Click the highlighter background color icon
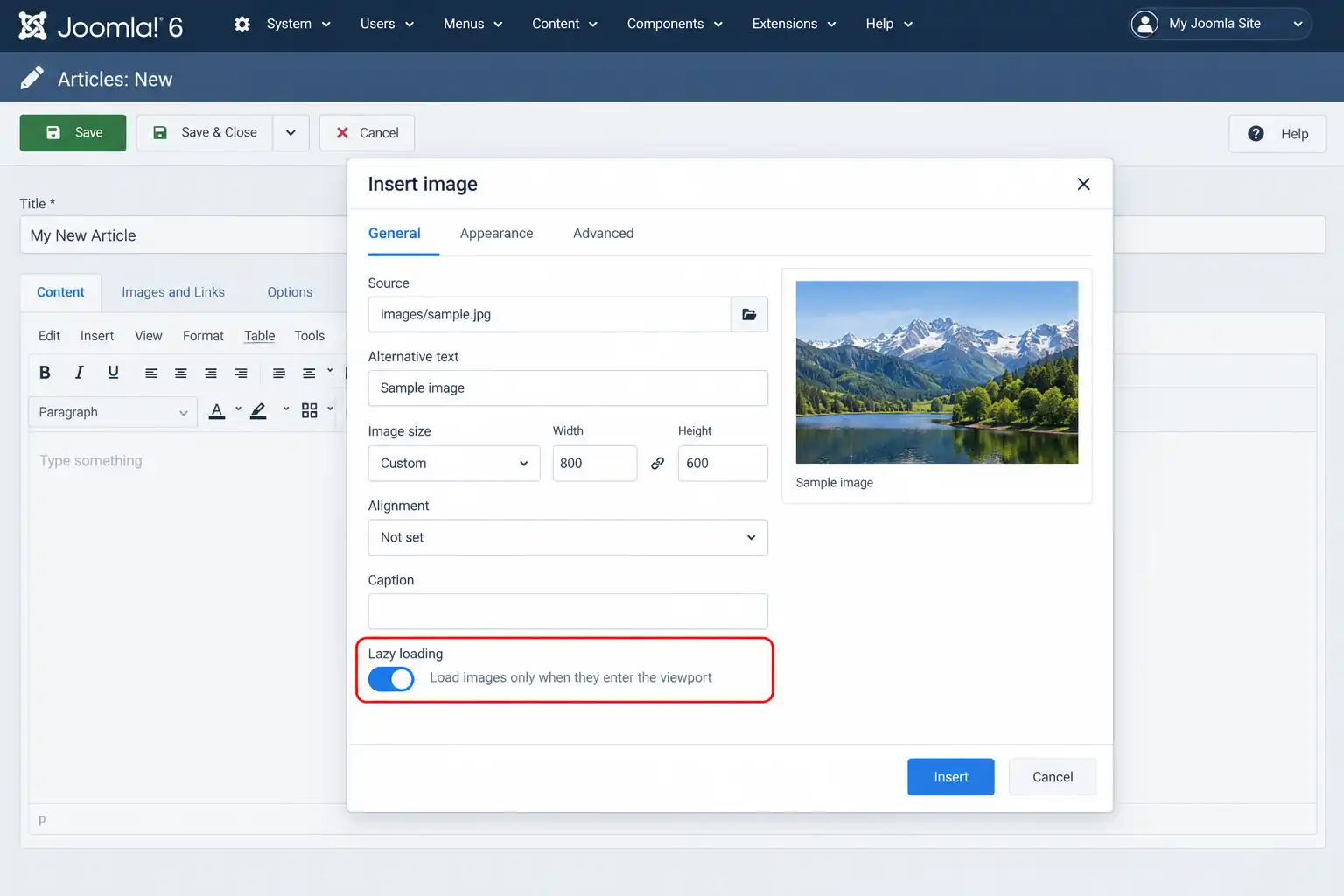1344x896 pixels. coord(258,411)
